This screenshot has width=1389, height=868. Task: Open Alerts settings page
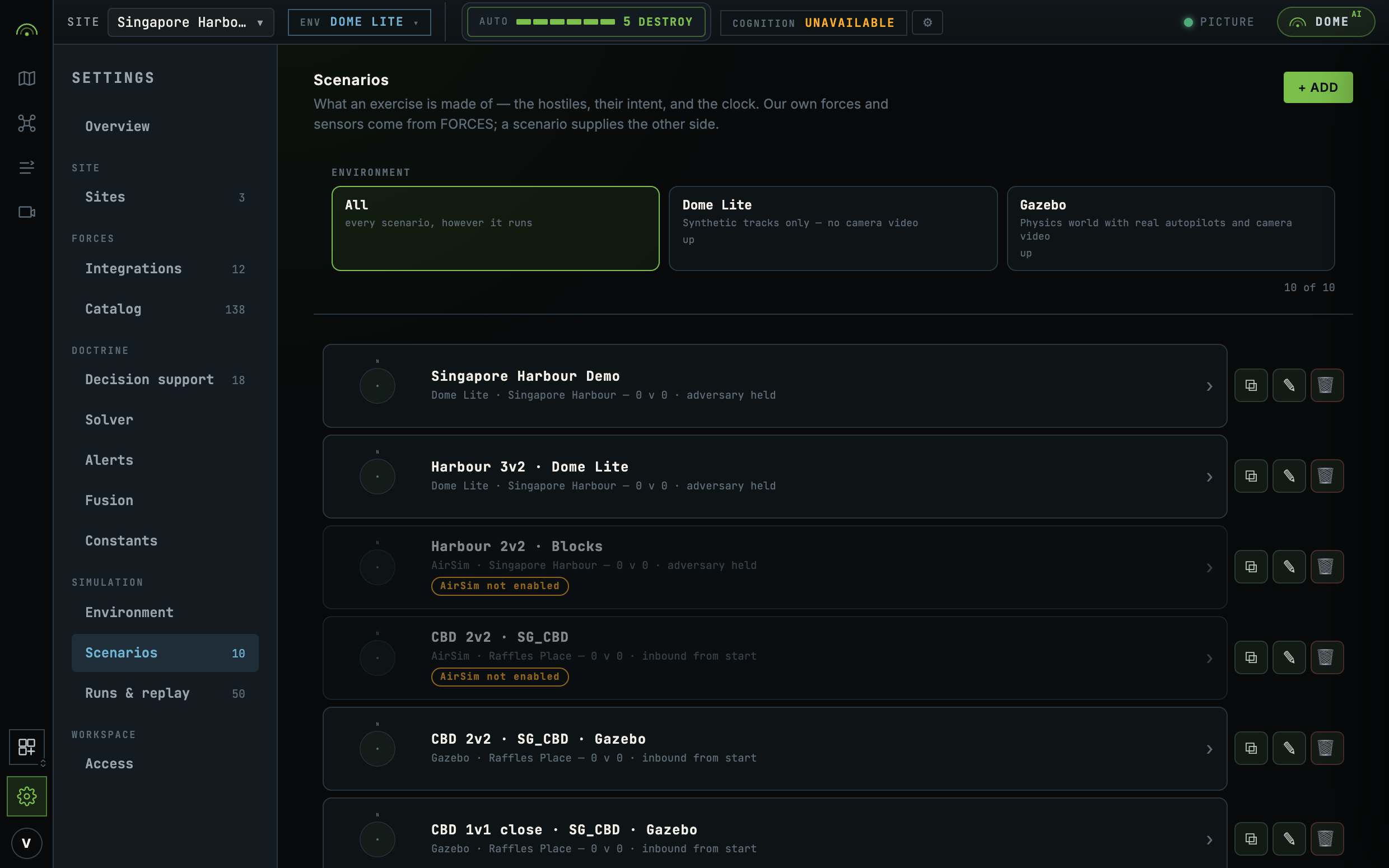tap(165, 460)
